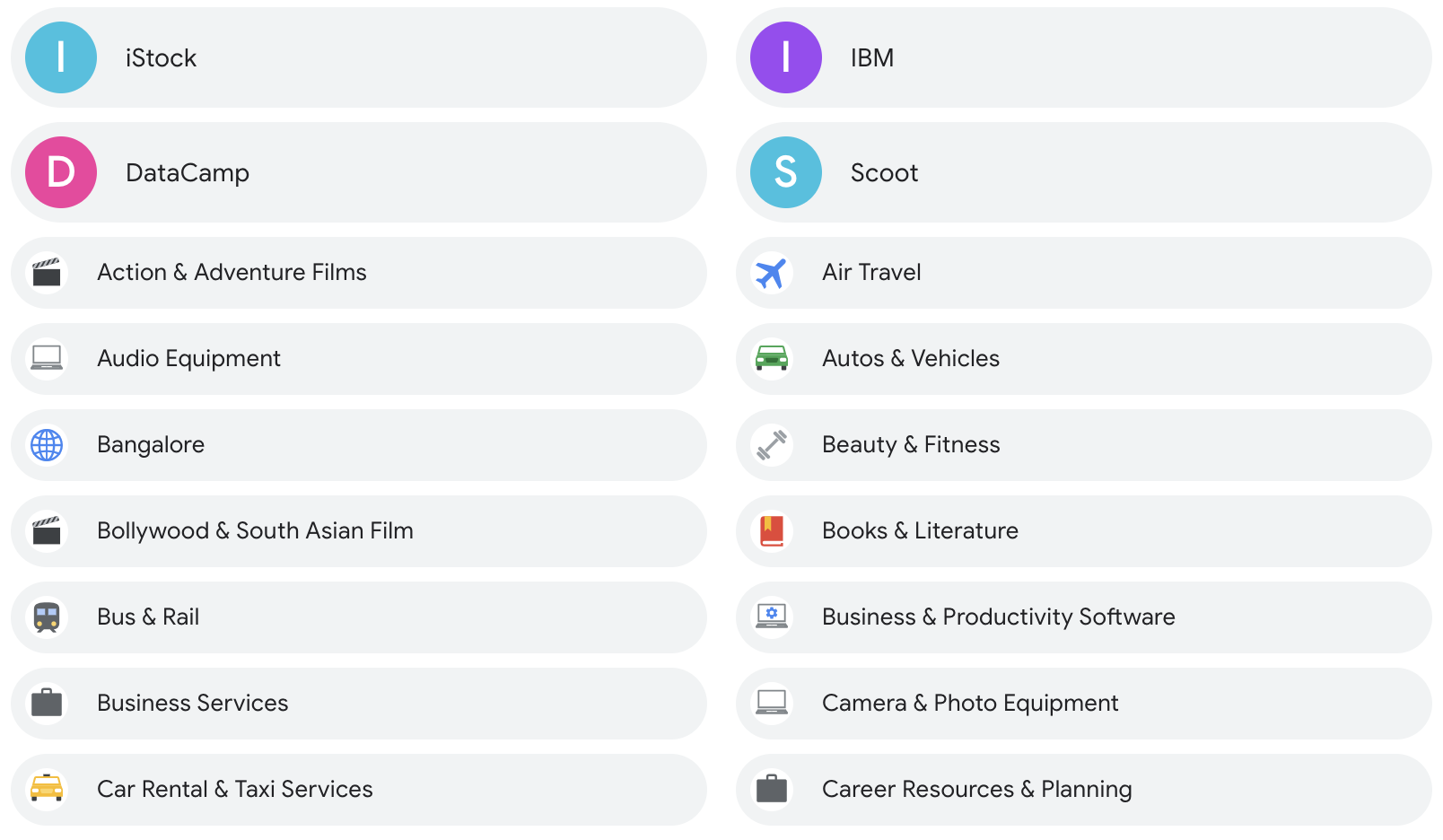This screenshot has height=840, width=1443.
Task: Choose the Bus & Rail label
Action: click(x=148, y=617)
